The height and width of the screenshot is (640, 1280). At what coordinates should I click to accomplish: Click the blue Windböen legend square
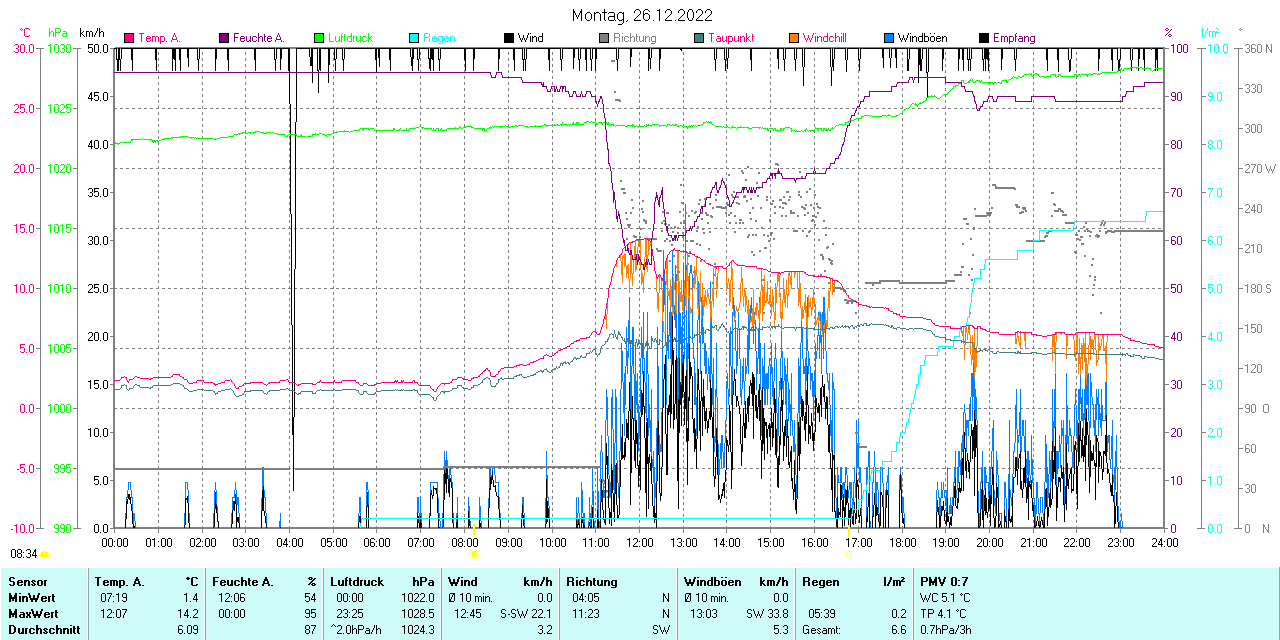click(x=889, y=38)
